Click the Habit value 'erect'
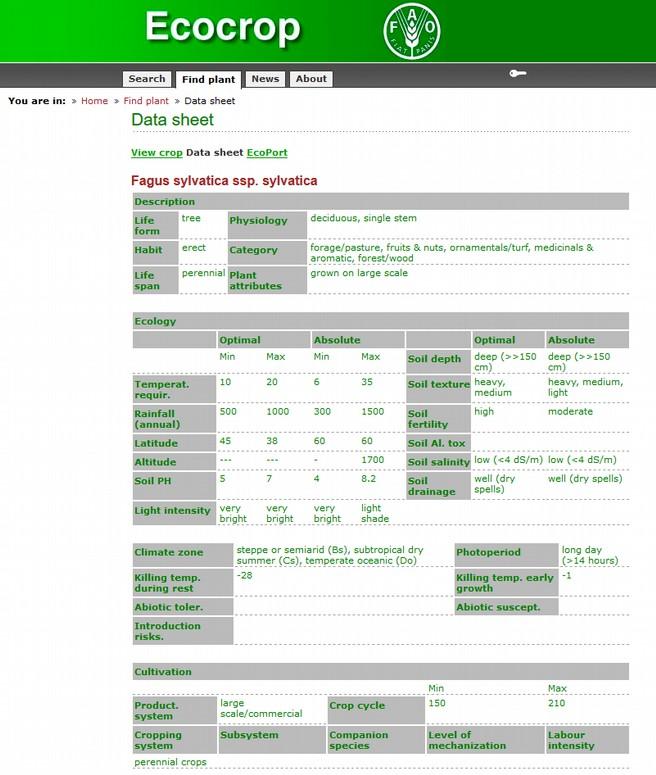 [x=193, y=248]
